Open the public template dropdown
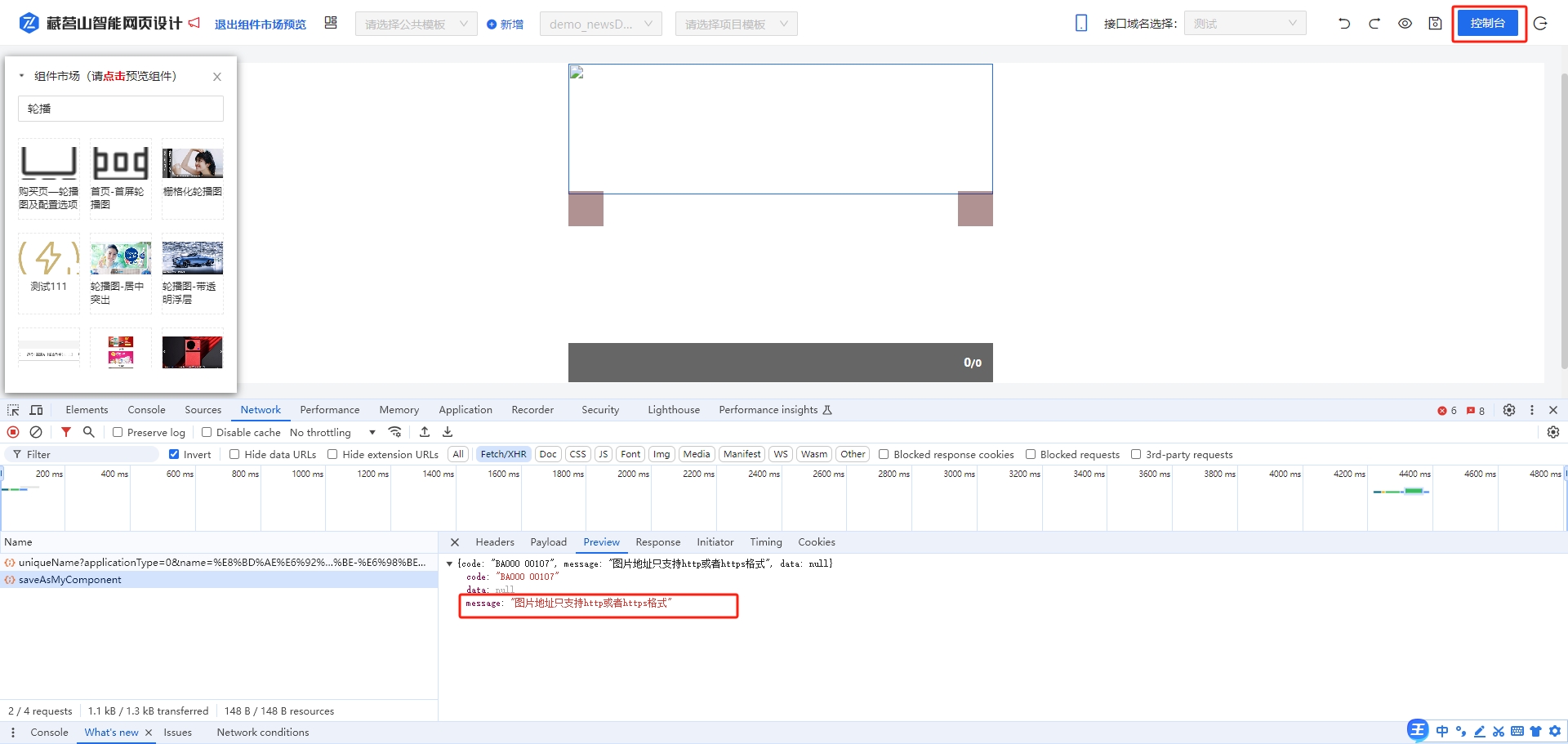This screenshot has height=744, width=1568. (416, 24)
